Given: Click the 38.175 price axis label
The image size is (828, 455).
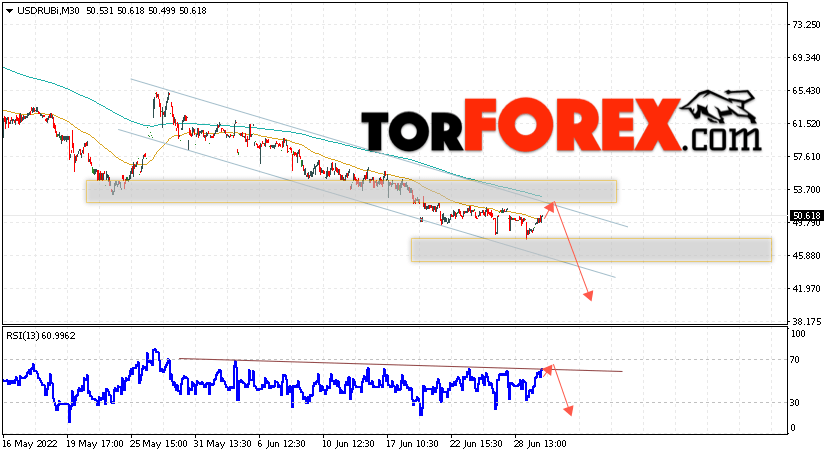Looking at the screenshot, I should pyautogui.click(x=806, y=321).
